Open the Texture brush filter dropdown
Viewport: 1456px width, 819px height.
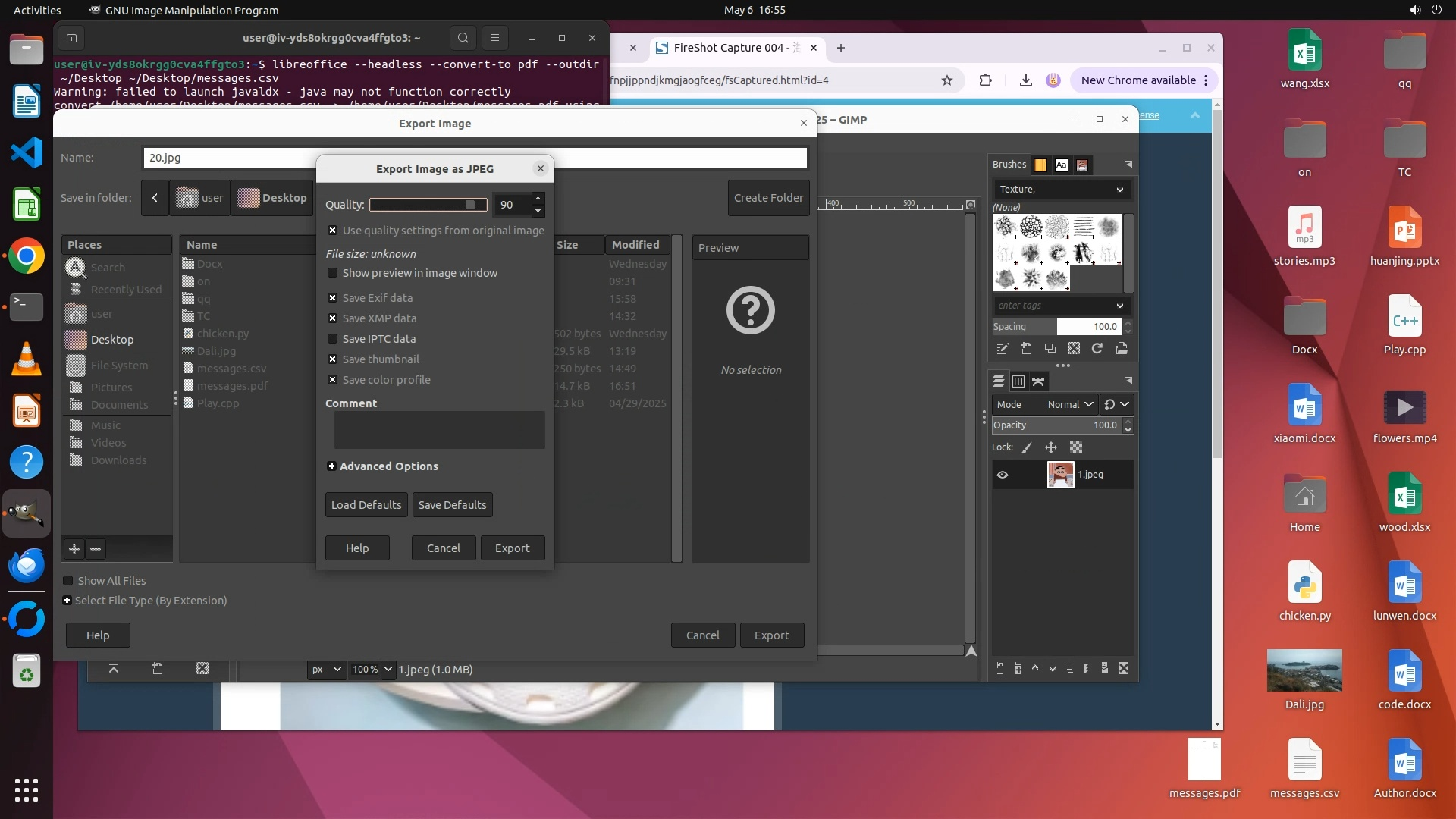click(1061, 190)
